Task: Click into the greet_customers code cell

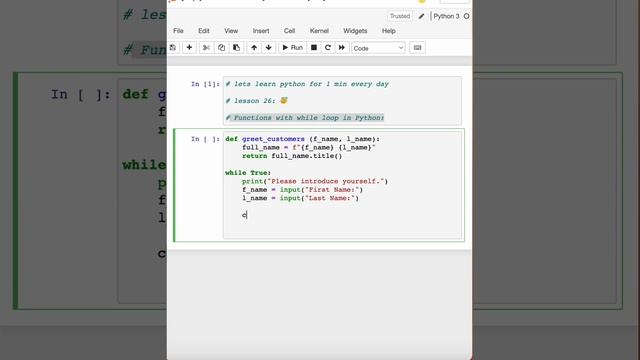Action: tap(342, 184)
